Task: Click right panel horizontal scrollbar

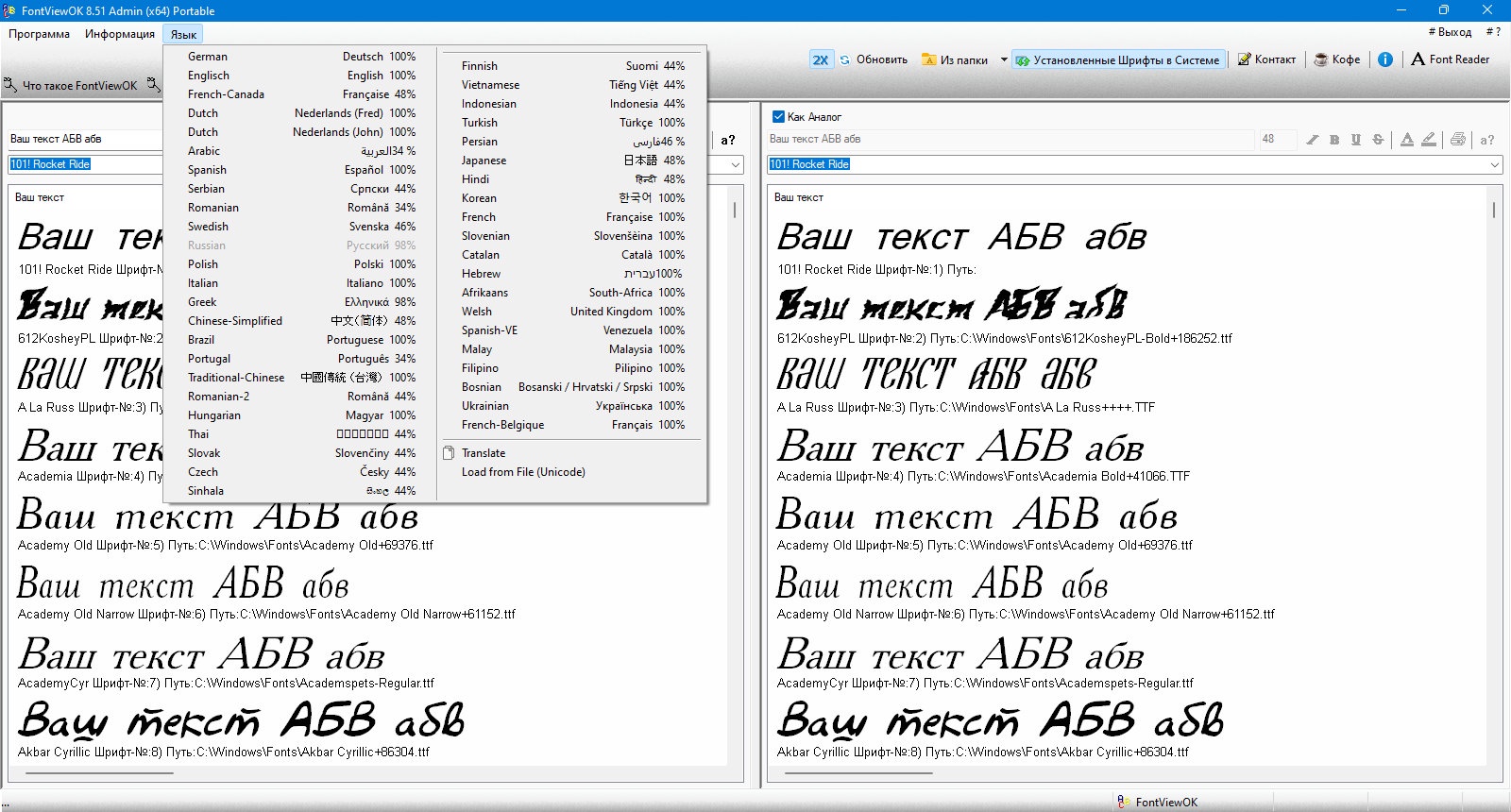Action: 859,772
